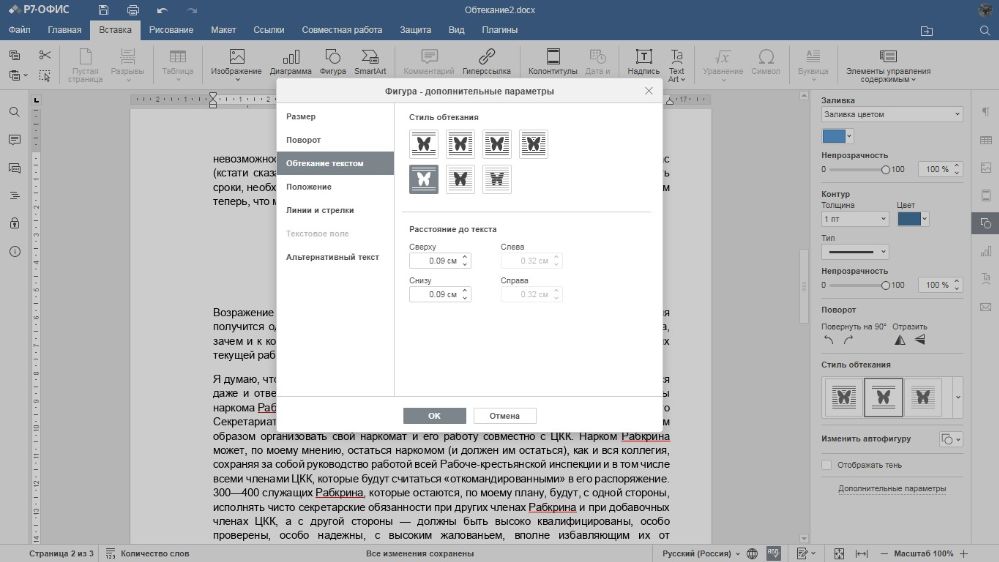
Task: Click the SmartArt icon in ribbon
Action: 369,58
